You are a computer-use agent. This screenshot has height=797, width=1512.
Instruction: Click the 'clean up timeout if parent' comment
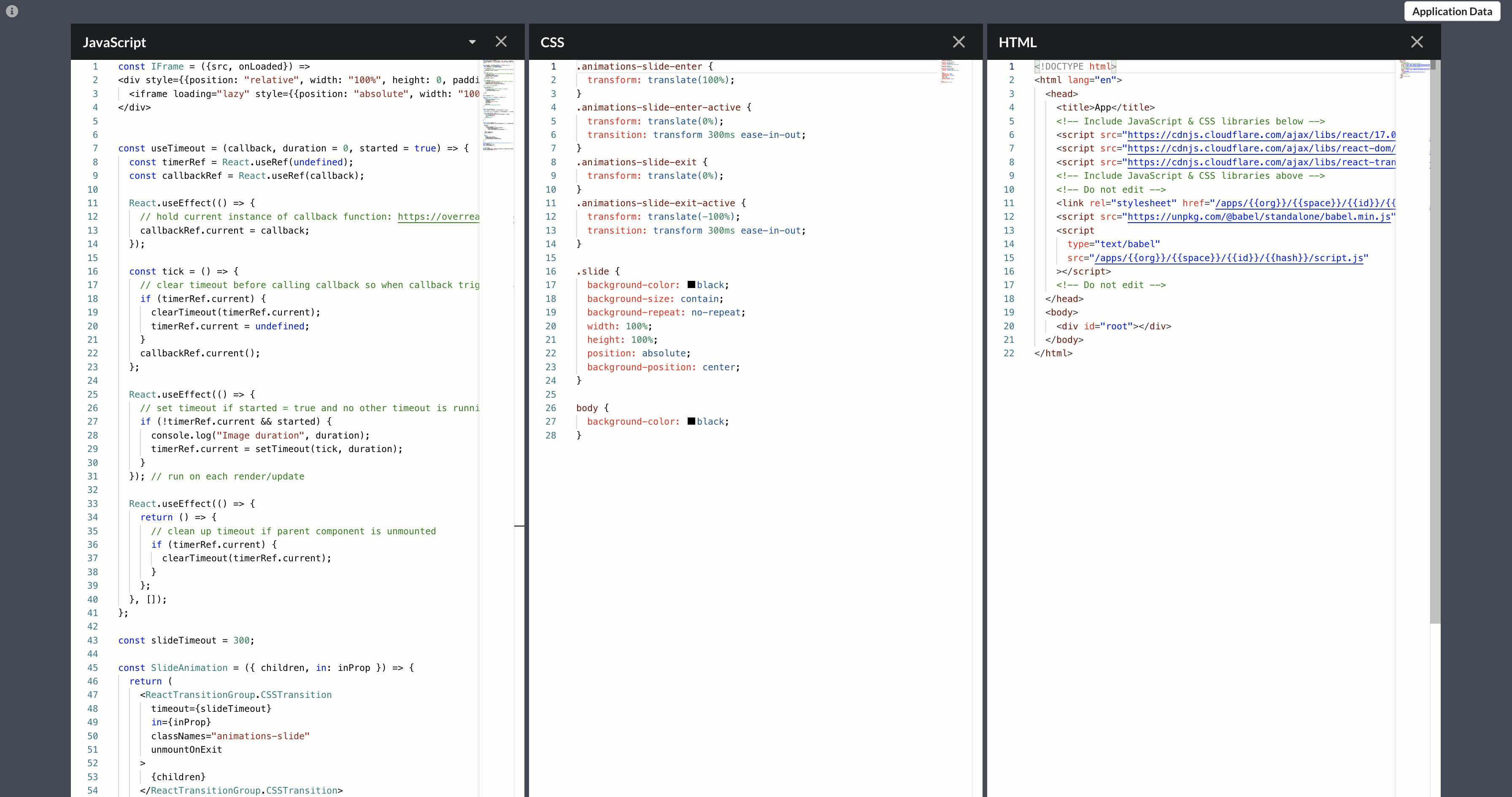pyautogui.click(x=294, y=531)
